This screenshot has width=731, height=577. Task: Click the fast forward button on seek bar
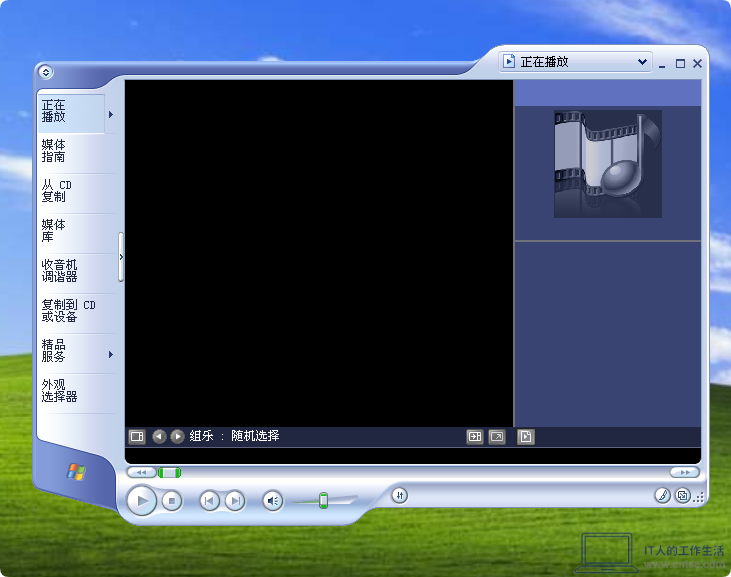[x=685, y=473]
